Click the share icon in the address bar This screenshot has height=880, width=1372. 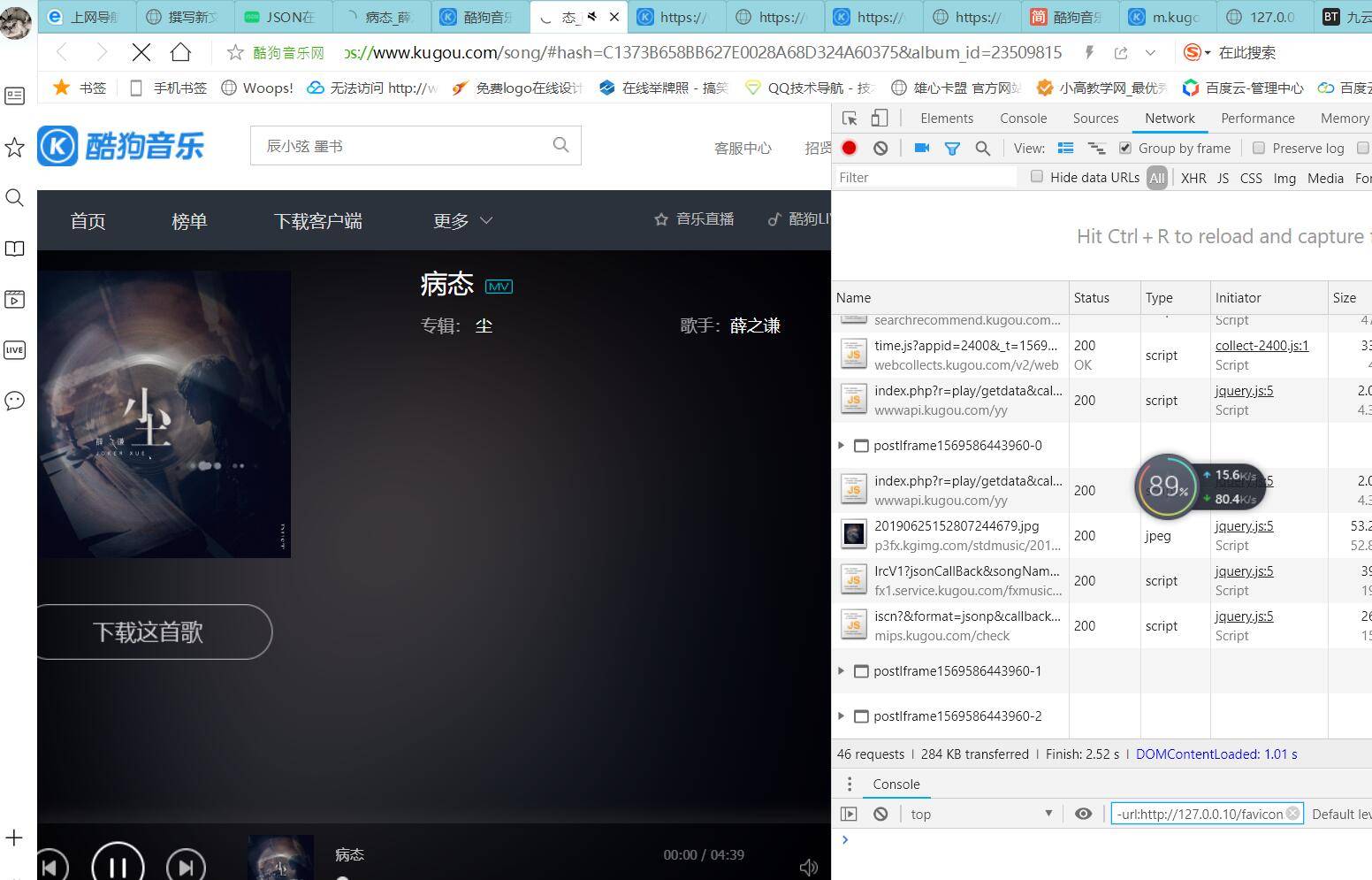[1121, 53]
